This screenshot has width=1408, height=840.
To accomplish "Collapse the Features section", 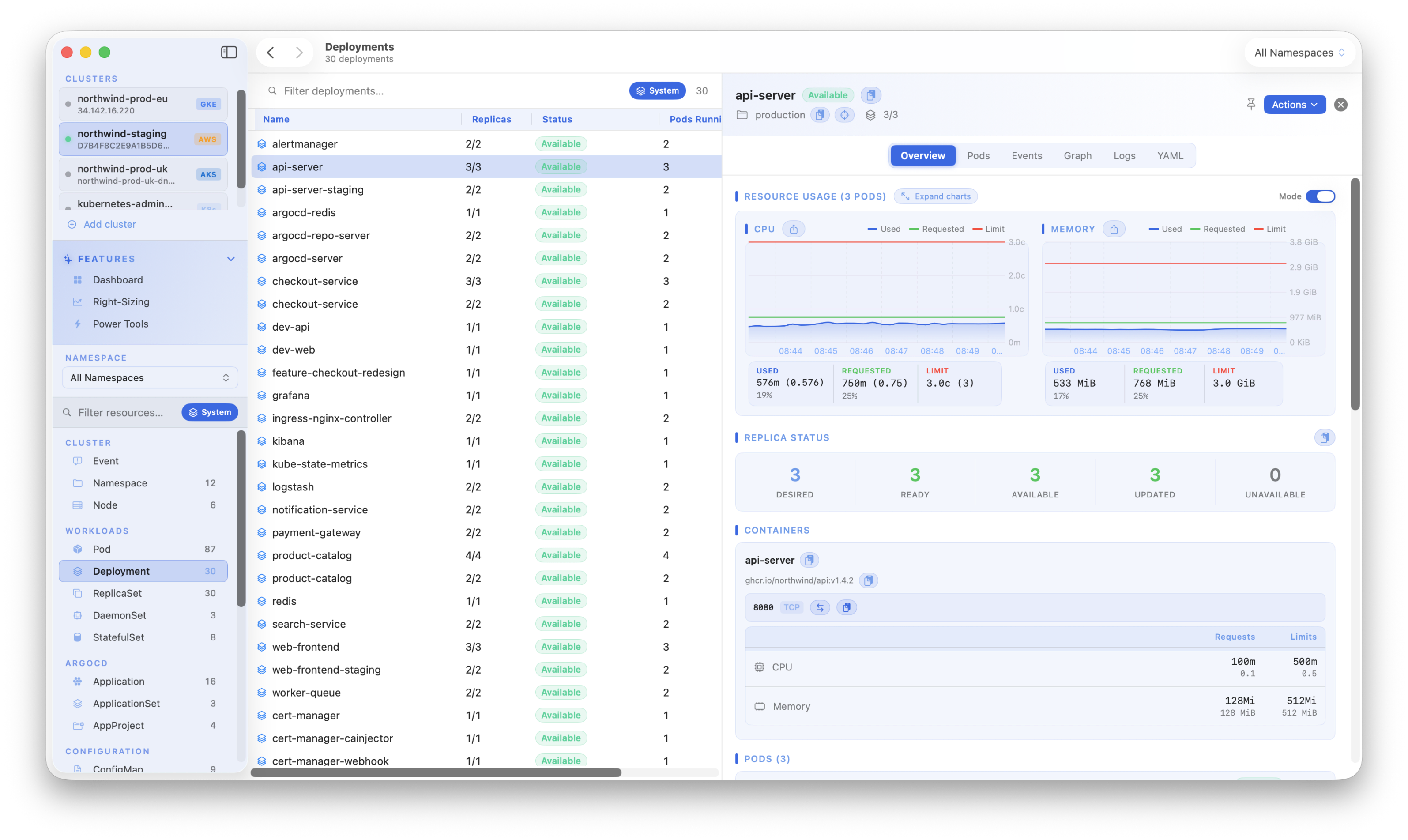I will pos(231,259).
